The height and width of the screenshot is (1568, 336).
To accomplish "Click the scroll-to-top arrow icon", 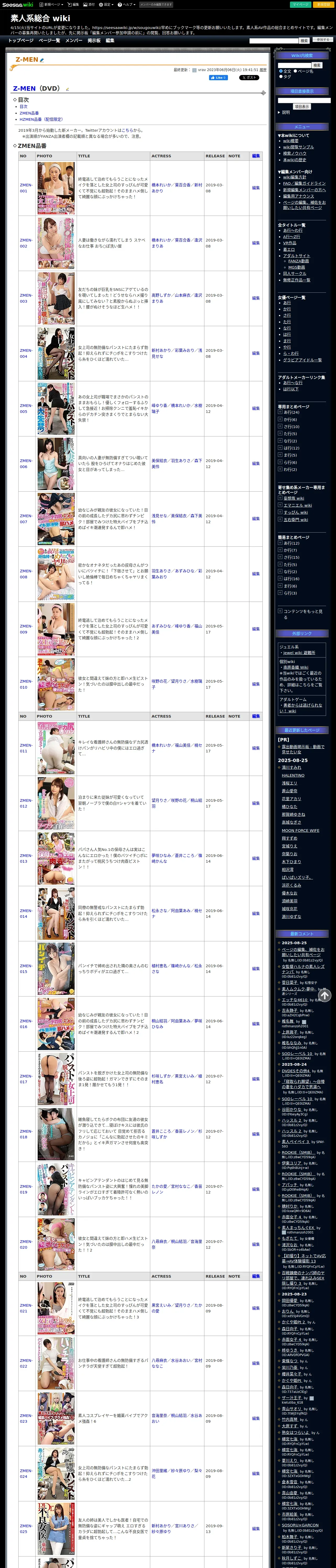I will click(325, 995).
